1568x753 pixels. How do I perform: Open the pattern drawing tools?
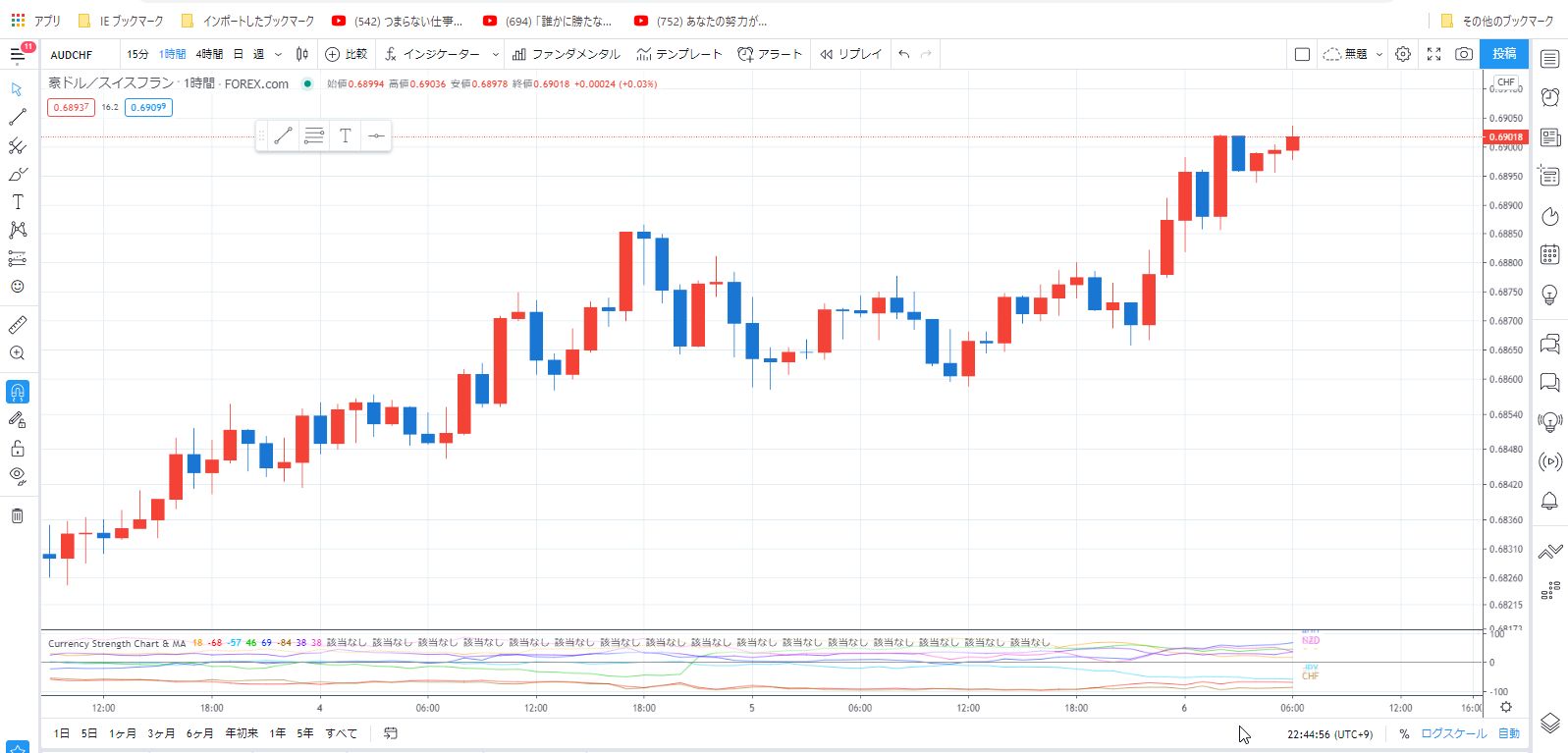pos(17,230)
